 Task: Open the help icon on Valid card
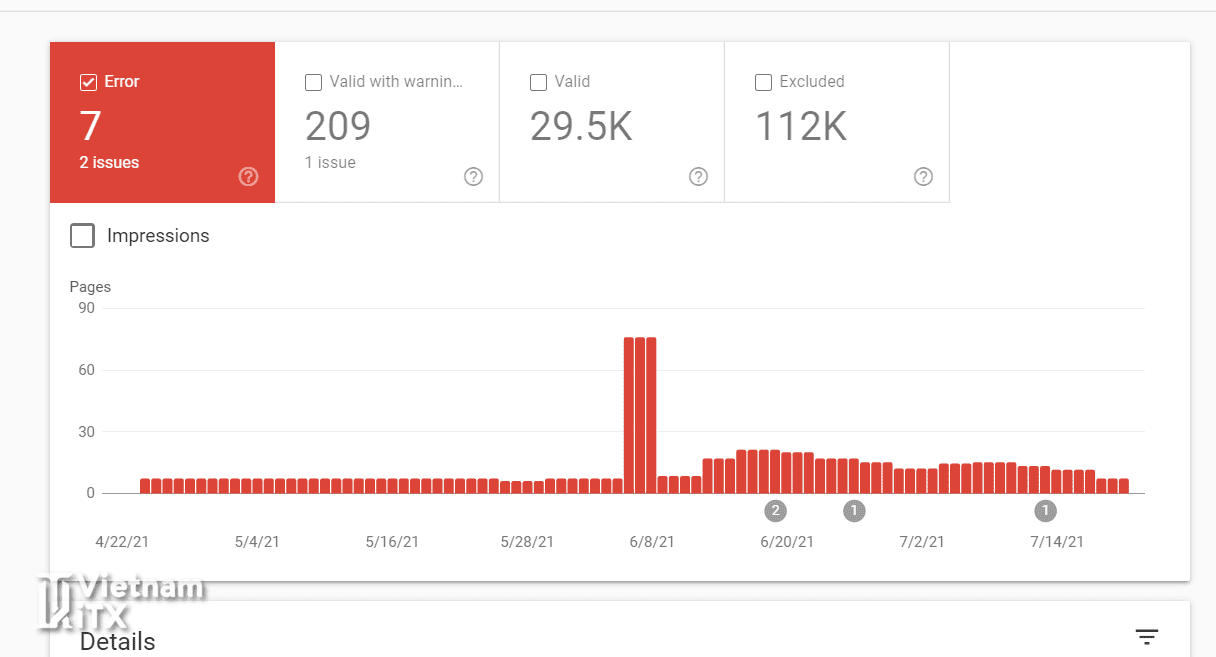tap(699, 177)
